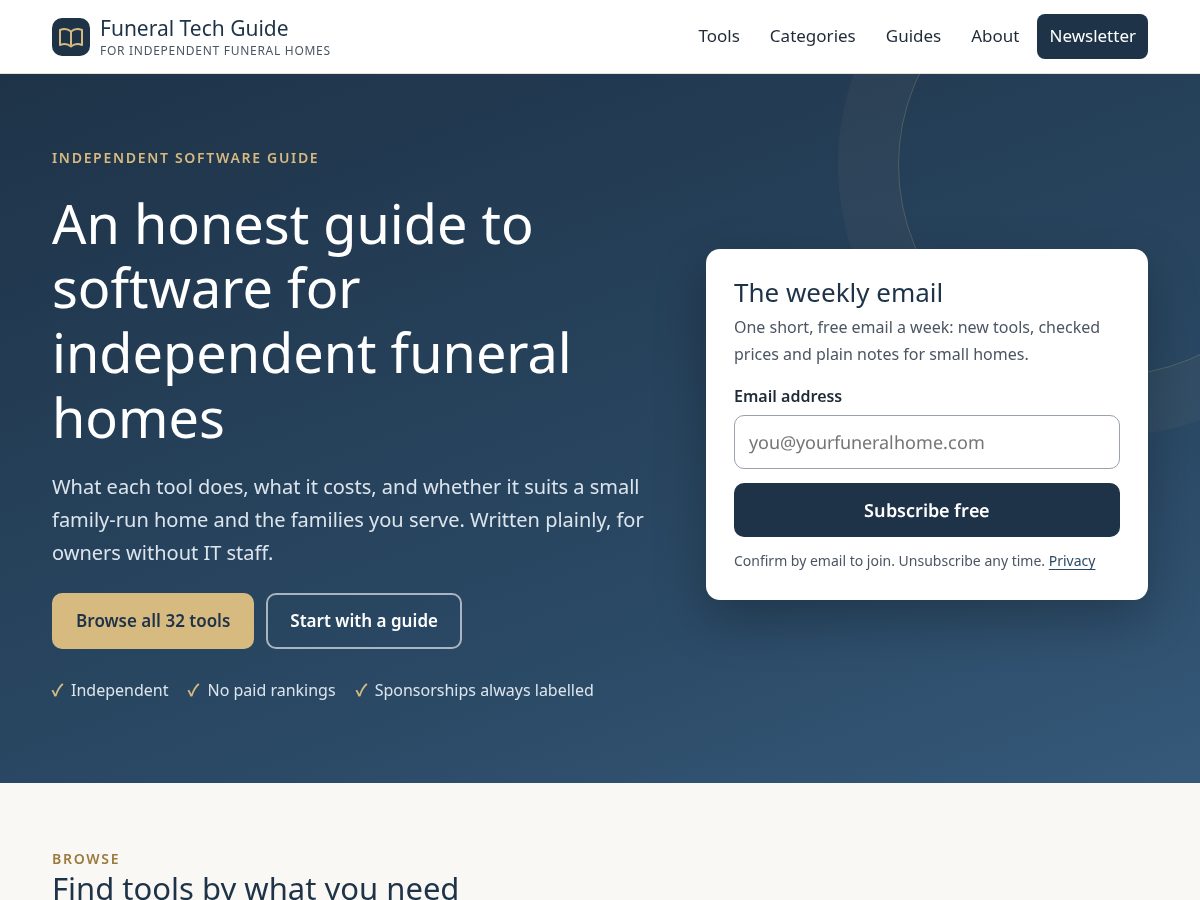Click 'Confirm by email to join' note
Screen dimensions: 1200x900
coord(889,561)
